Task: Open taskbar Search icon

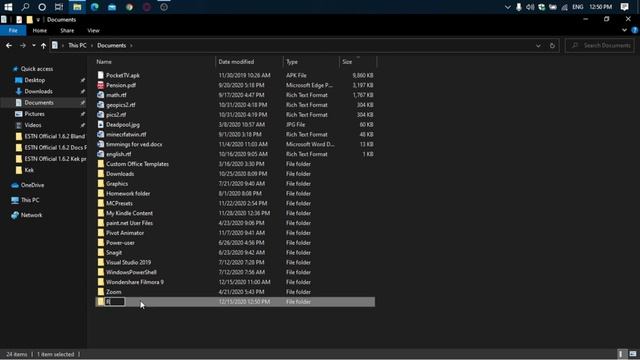Action: click(x=25, y=7)
